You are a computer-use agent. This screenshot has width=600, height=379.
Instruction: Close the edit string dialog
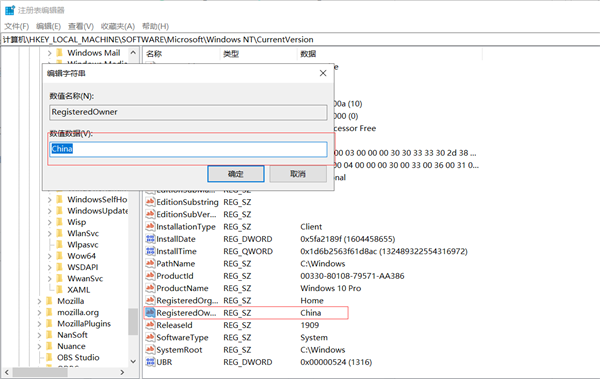point(323,73)
